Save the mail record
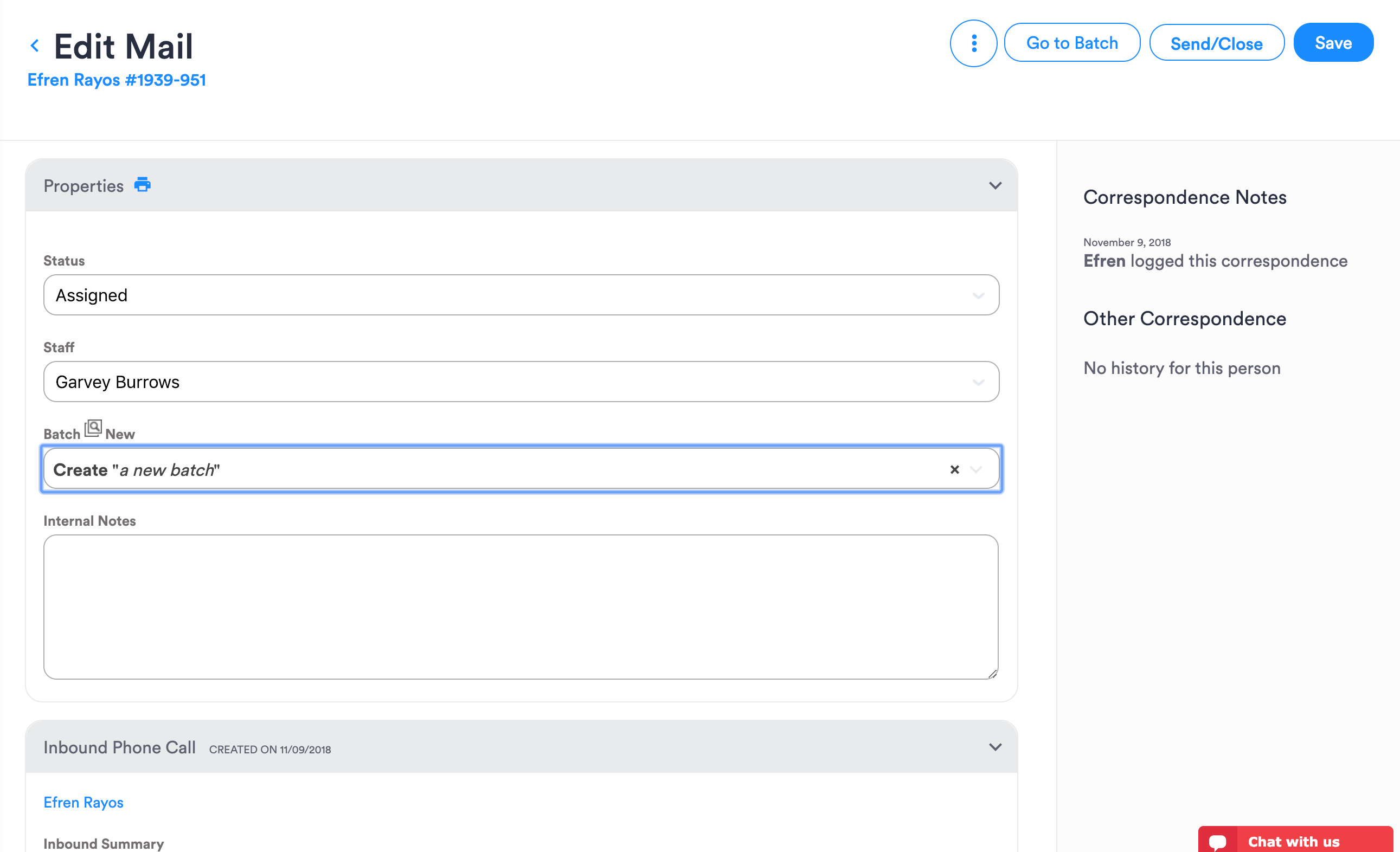This screenshot has height=852, width=1400. pos(1333,42)
